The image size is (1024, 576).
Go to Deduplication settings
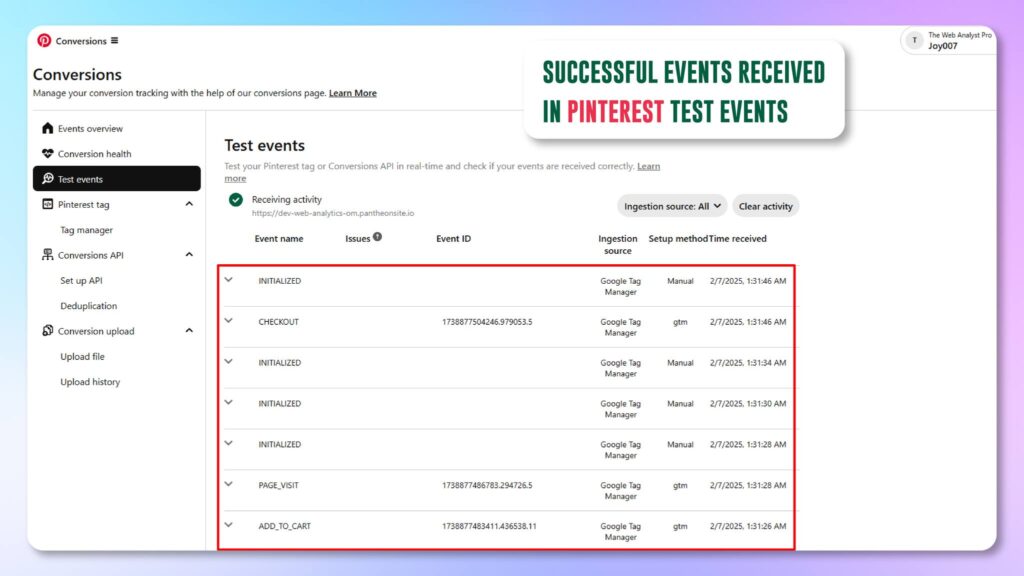[x=88, y=306]
